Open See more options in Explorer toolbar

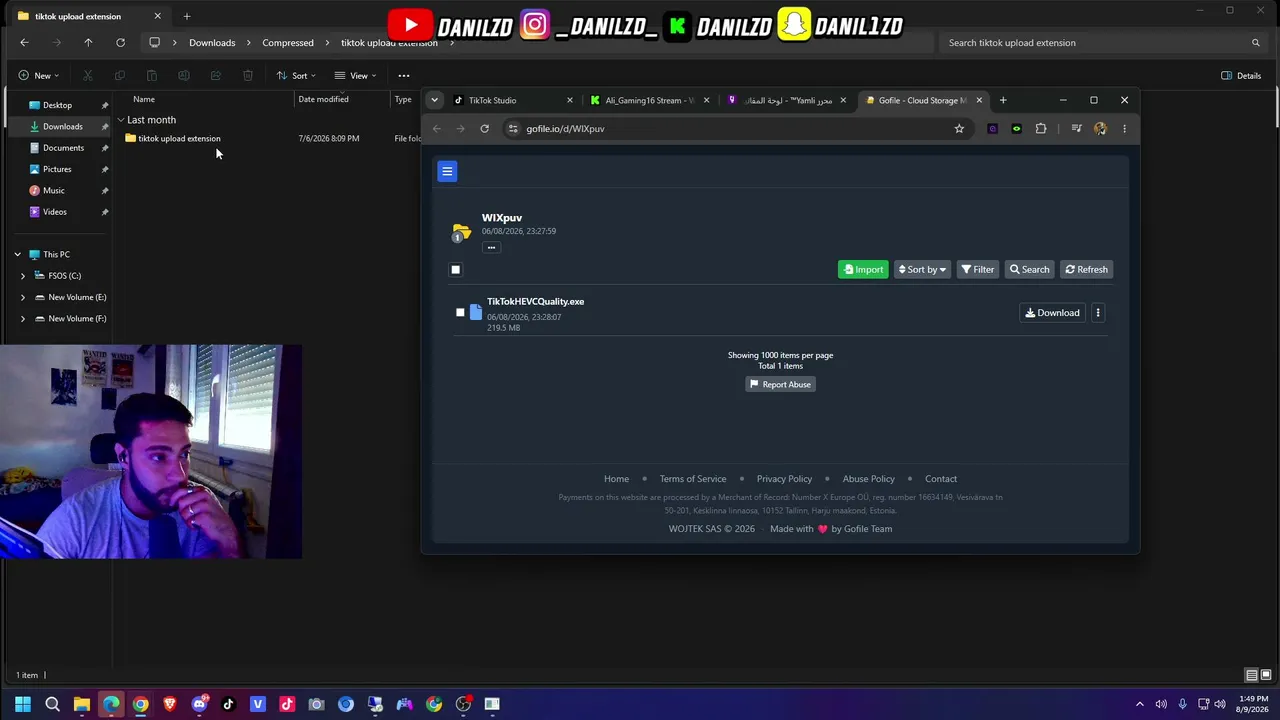404,76
